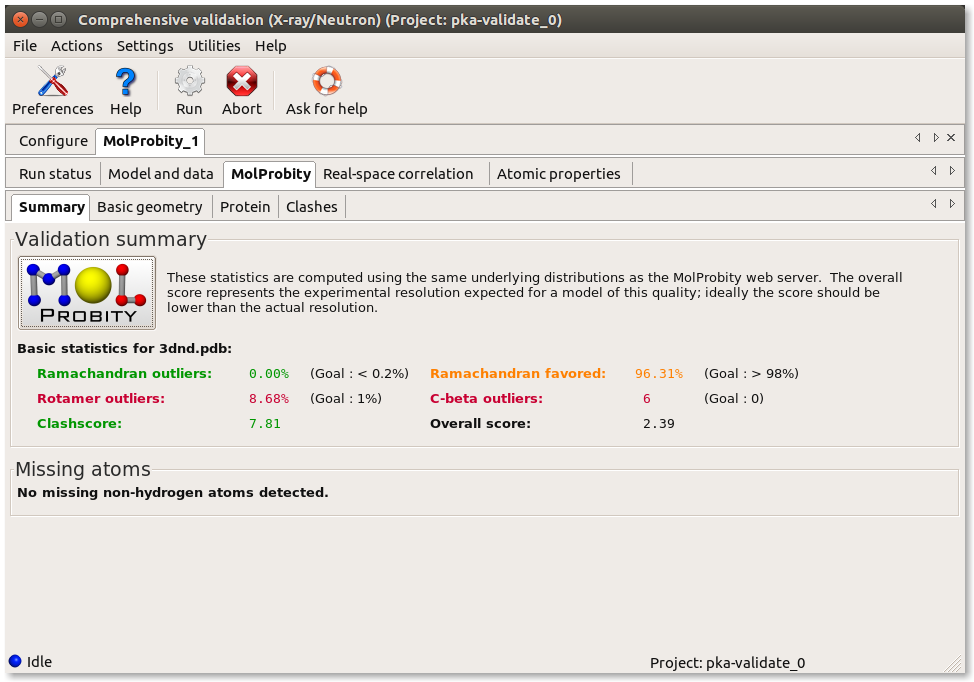Open the Clashes tab
The image size is (974, 682).
[x=311, y=207]
